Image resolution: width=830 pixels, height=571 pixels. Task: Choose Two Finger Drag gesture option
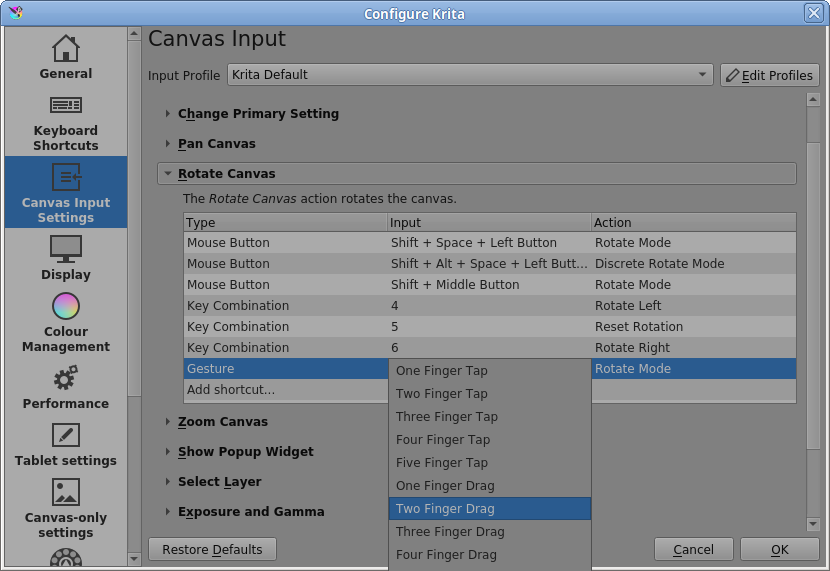(490, 509)
